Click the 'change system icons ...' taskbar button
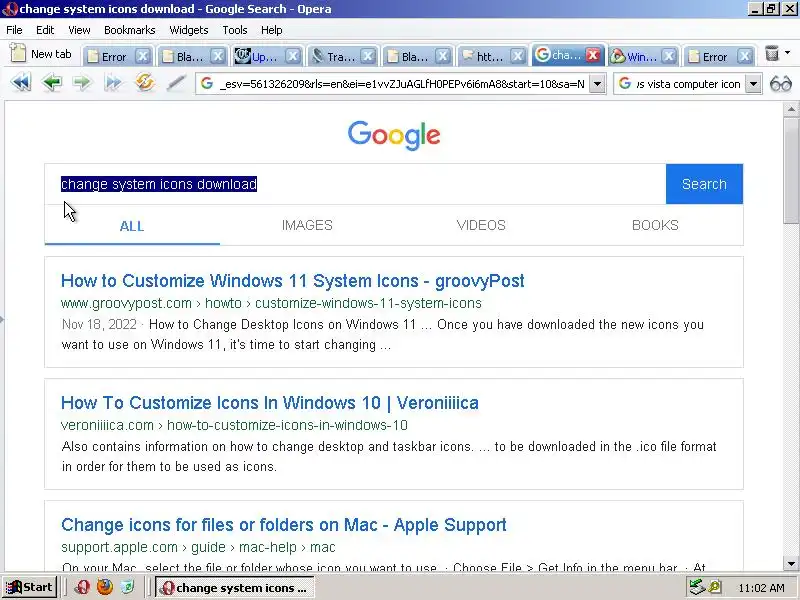800x600 pixels. point(234,588)
